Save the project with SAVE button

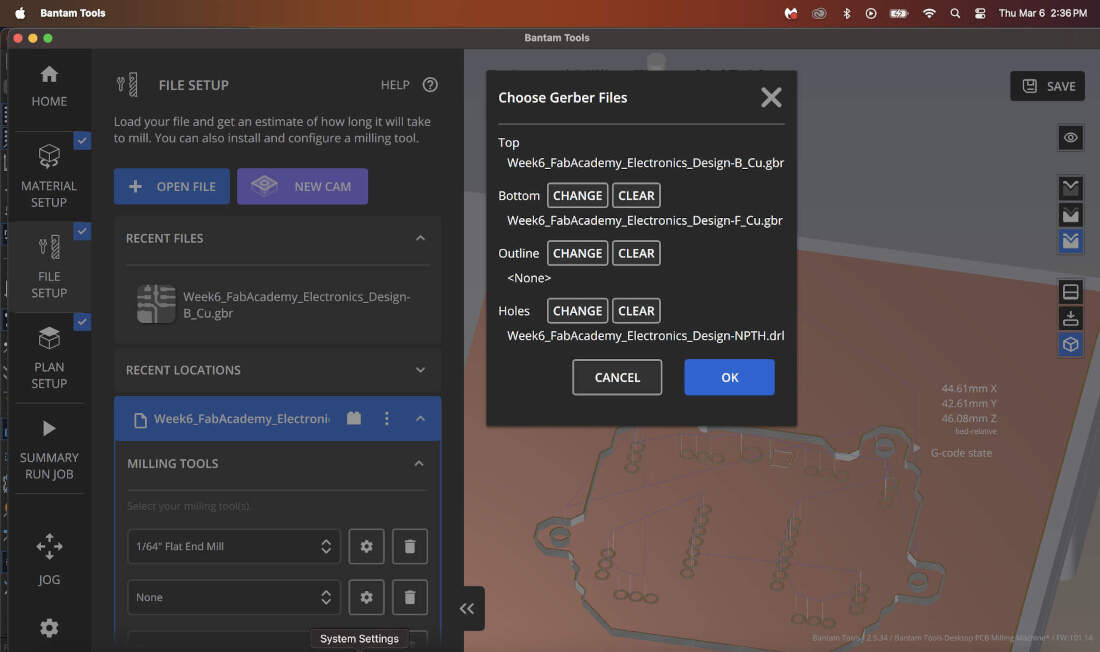[x=1047, y=86]
